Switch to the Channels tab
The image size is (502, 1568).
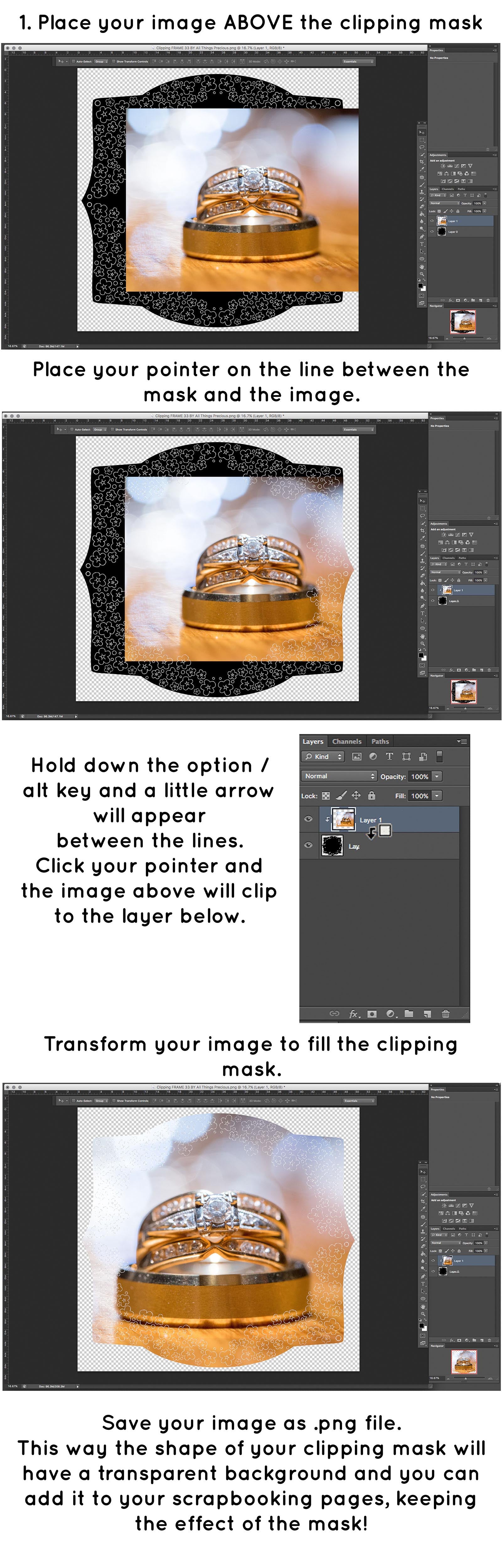tap(347, 741)
